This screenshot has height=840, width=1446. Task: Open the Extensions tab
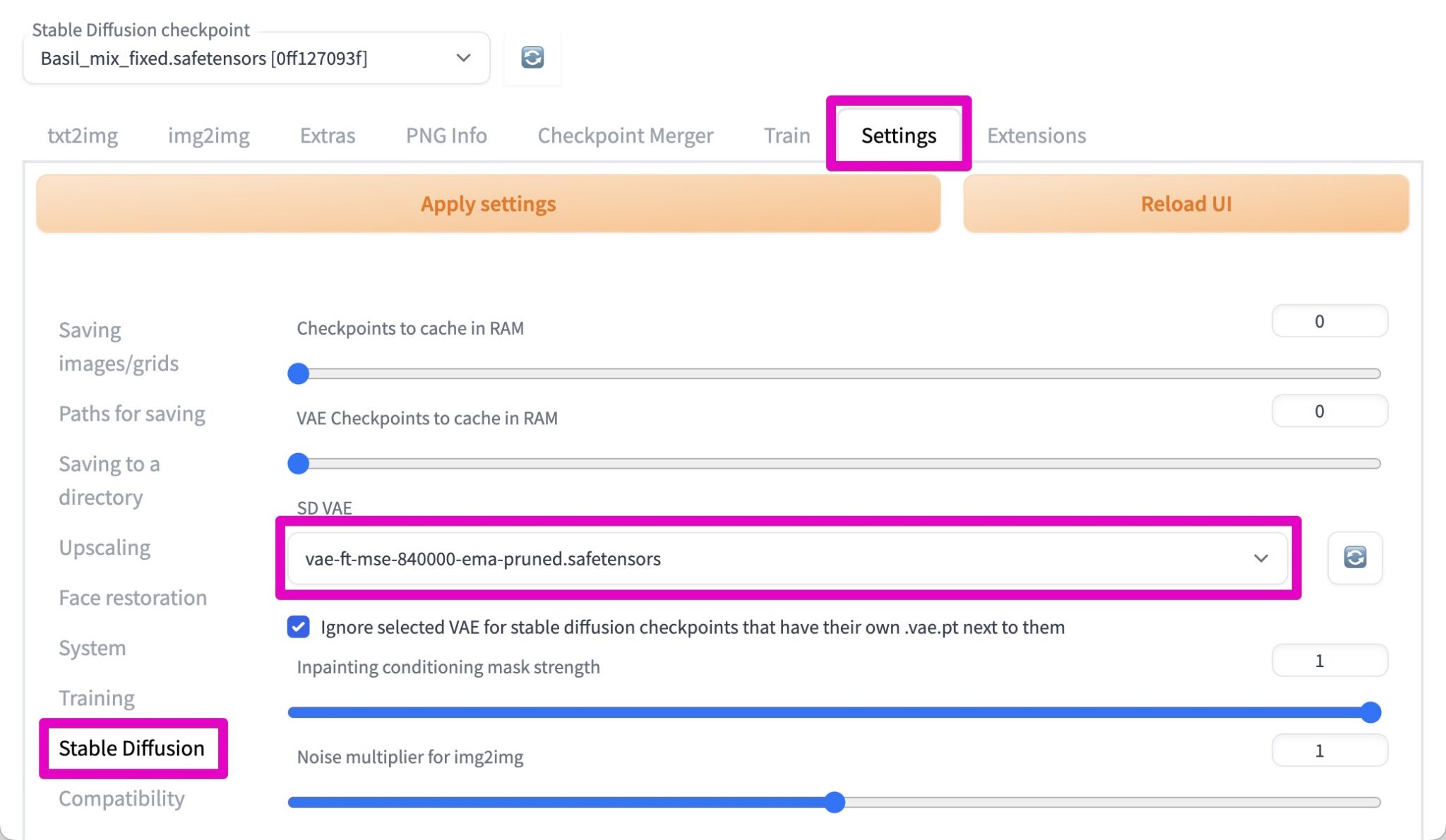[1036, 135]
